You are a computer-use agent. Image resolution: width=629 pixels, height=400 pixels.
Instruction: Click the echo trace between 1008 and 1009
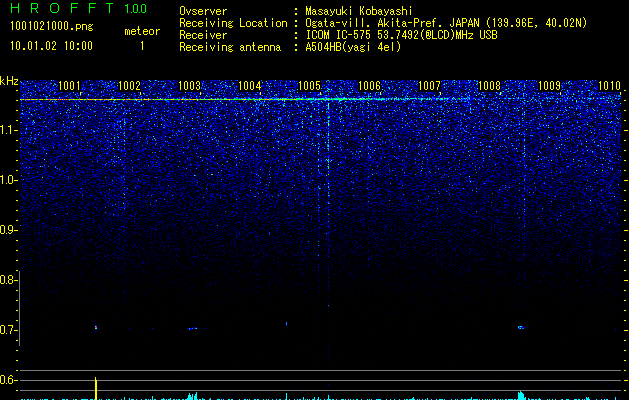pyautogui.click(x=521, y=327)
